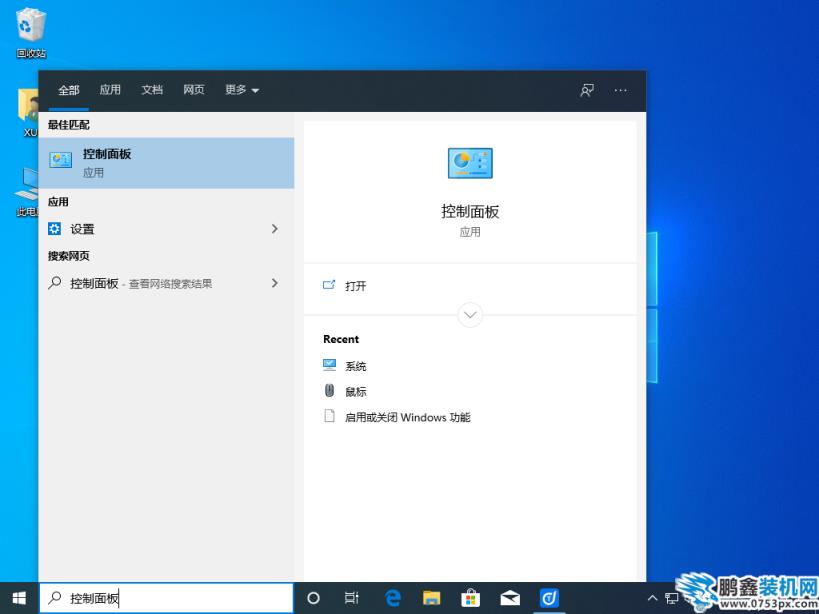Open 启用或关闭 Windows 功能

point(407,417)
